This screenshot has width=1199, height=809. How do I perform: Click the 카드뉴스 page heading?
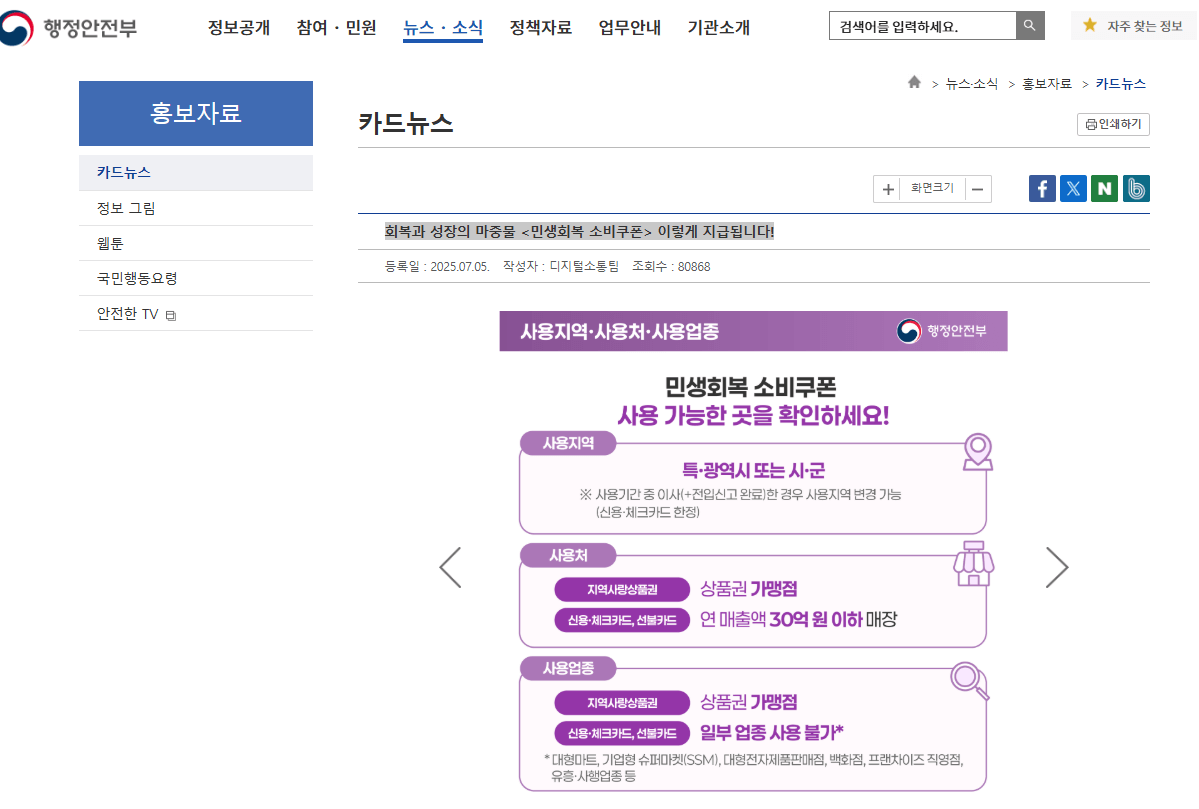coord(405,123)
